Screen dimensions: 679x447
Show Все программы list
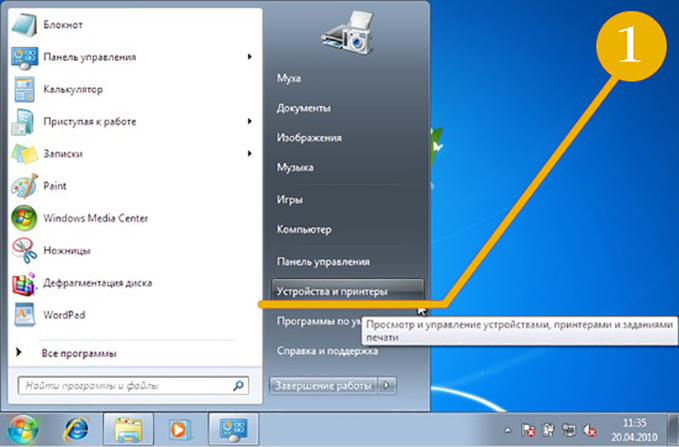(x=78, y=353)
